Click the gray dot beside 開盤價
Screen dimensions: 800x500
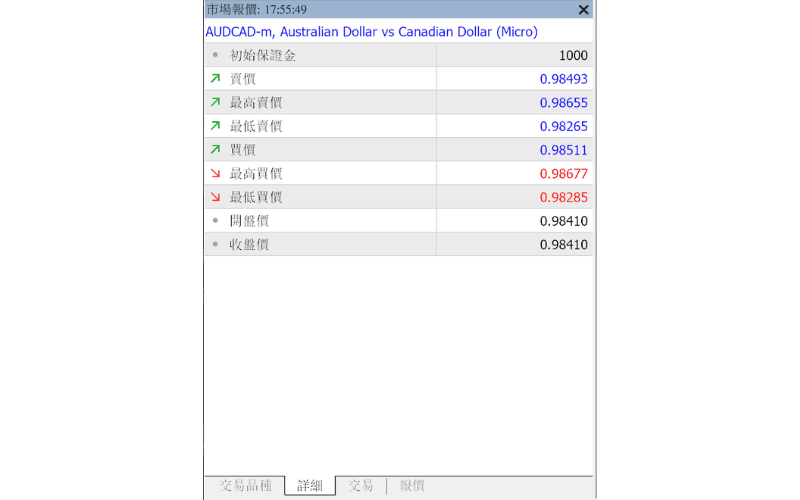point(215,220)
